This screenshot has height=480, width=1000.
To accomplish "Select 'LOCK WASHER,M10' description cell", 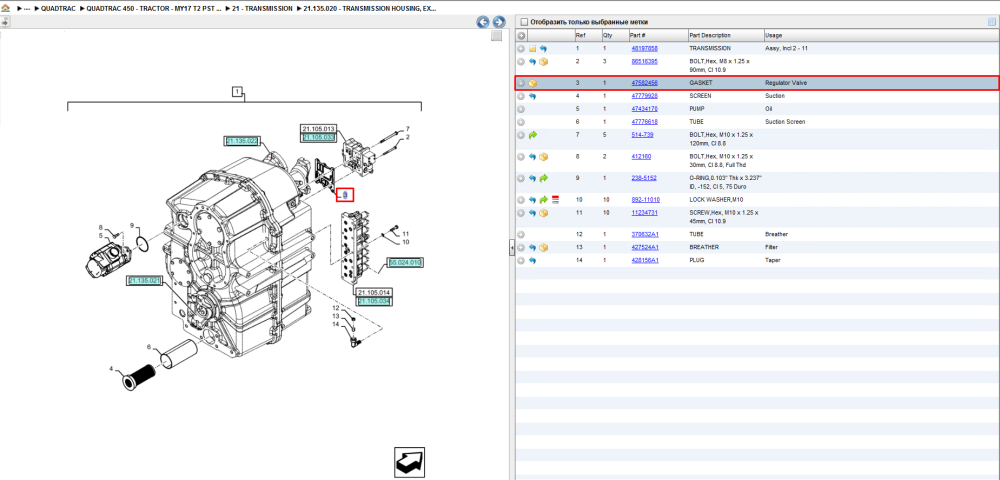I will coord(716,200).
